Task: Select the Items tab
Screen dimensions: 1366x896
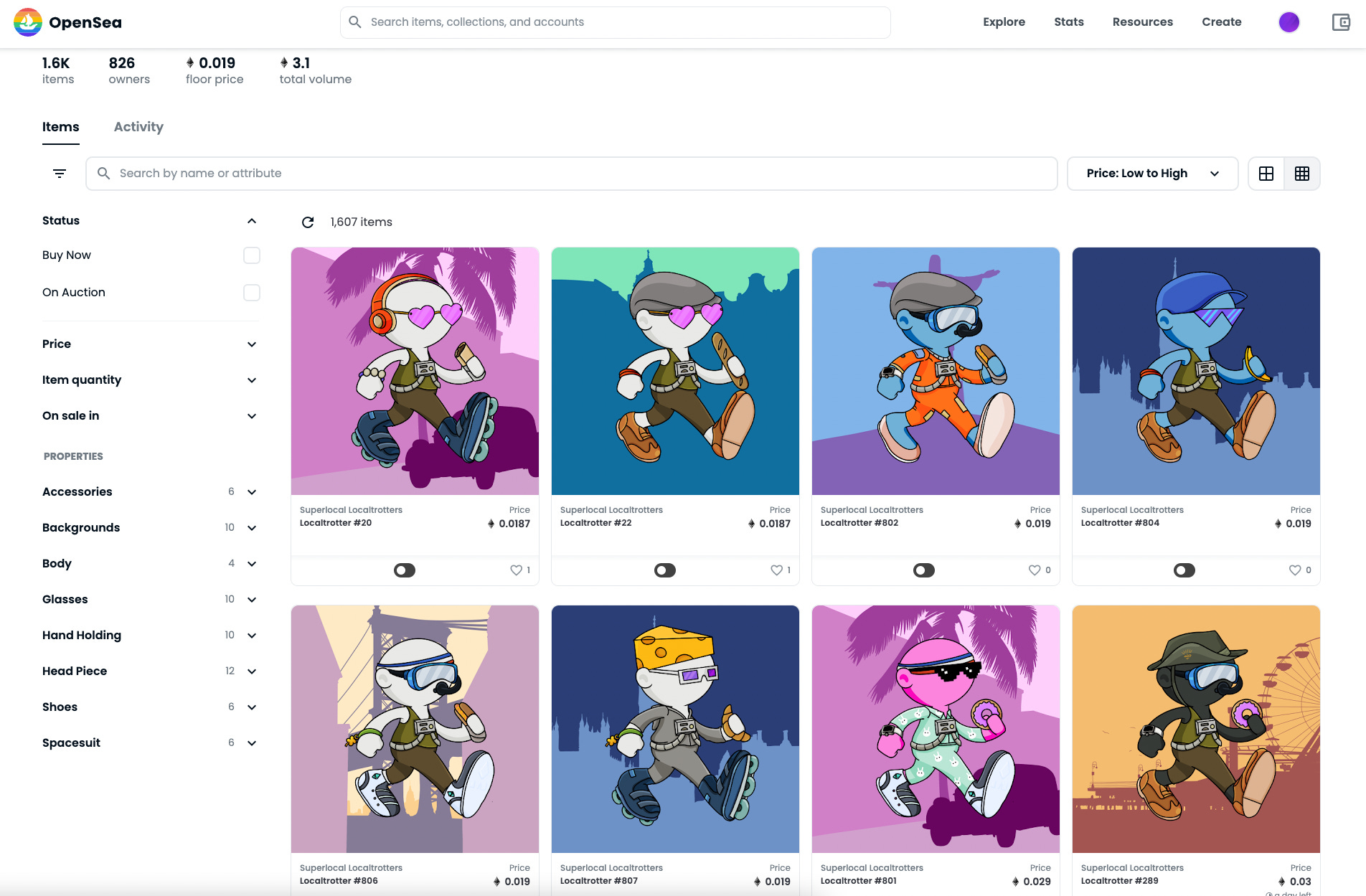Action: click(61, 127)
